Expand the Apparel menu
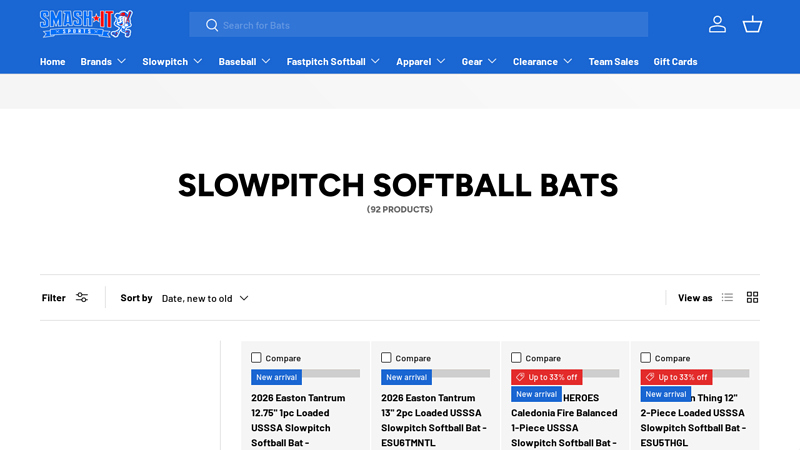Screen dimensions: 800x450 (421, 61)
